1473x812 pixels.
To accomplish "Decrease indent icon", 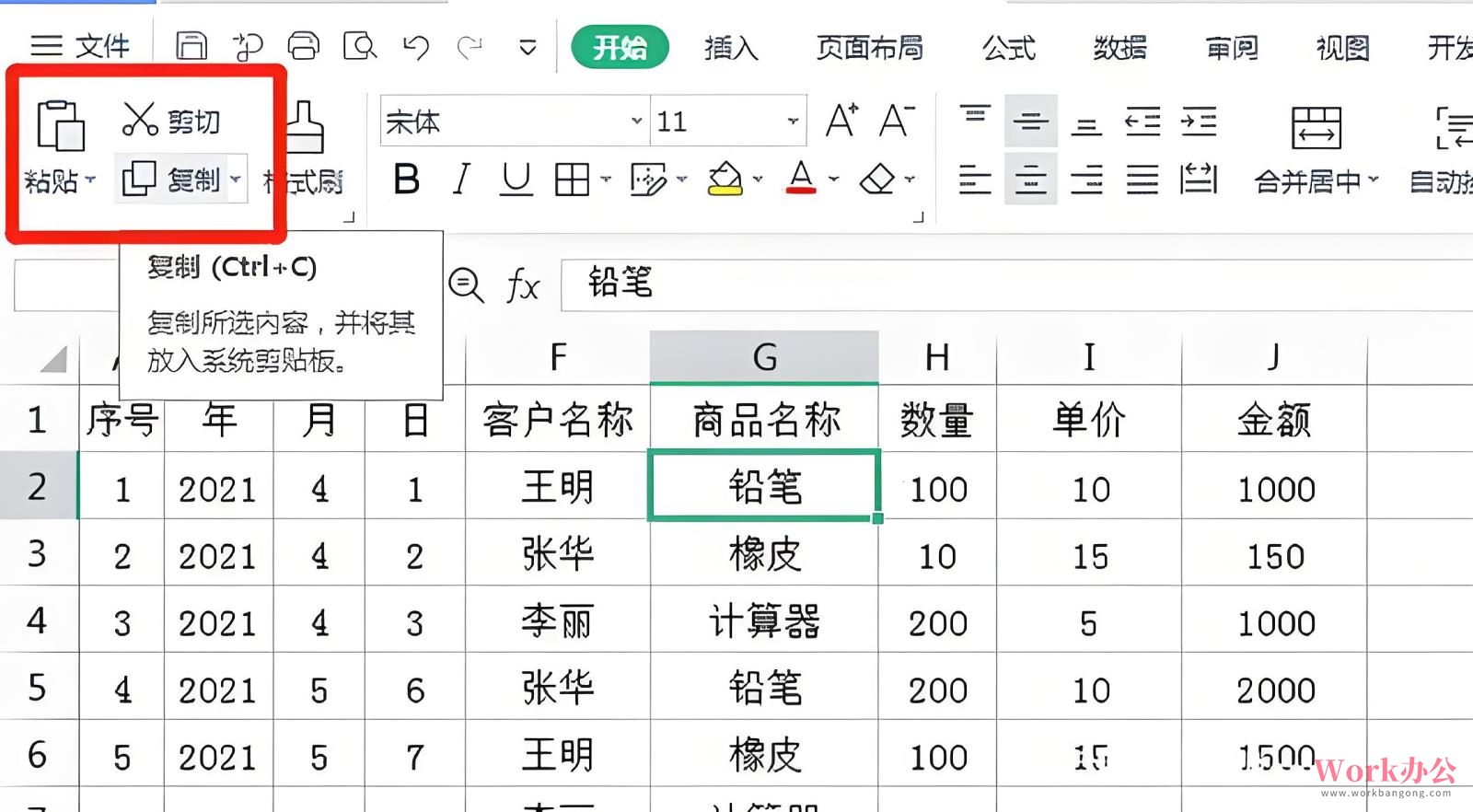I will [x=1142, y=122].
